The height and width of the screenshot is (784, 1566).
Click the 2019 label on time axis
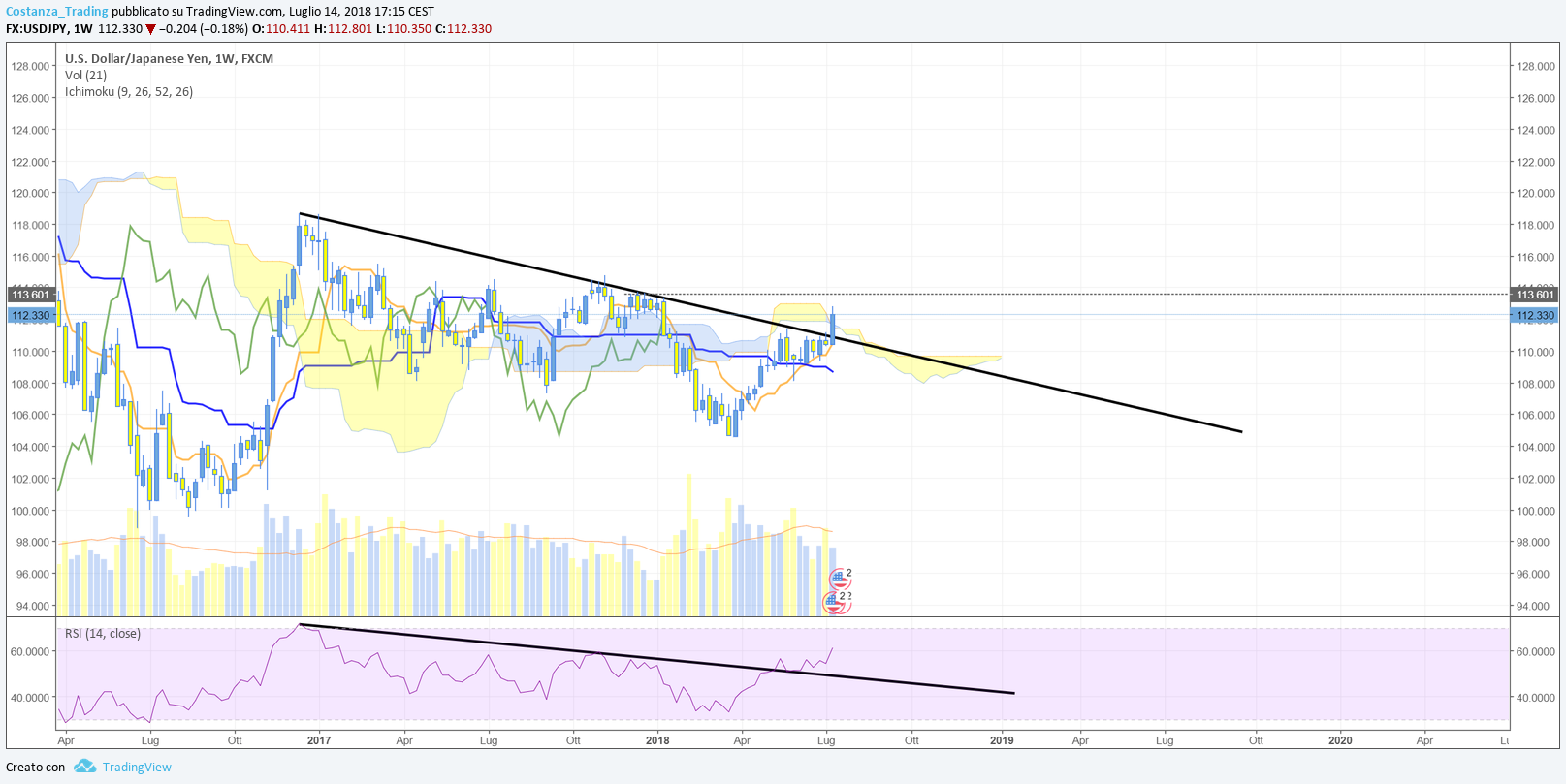(x=1002, y=740)
